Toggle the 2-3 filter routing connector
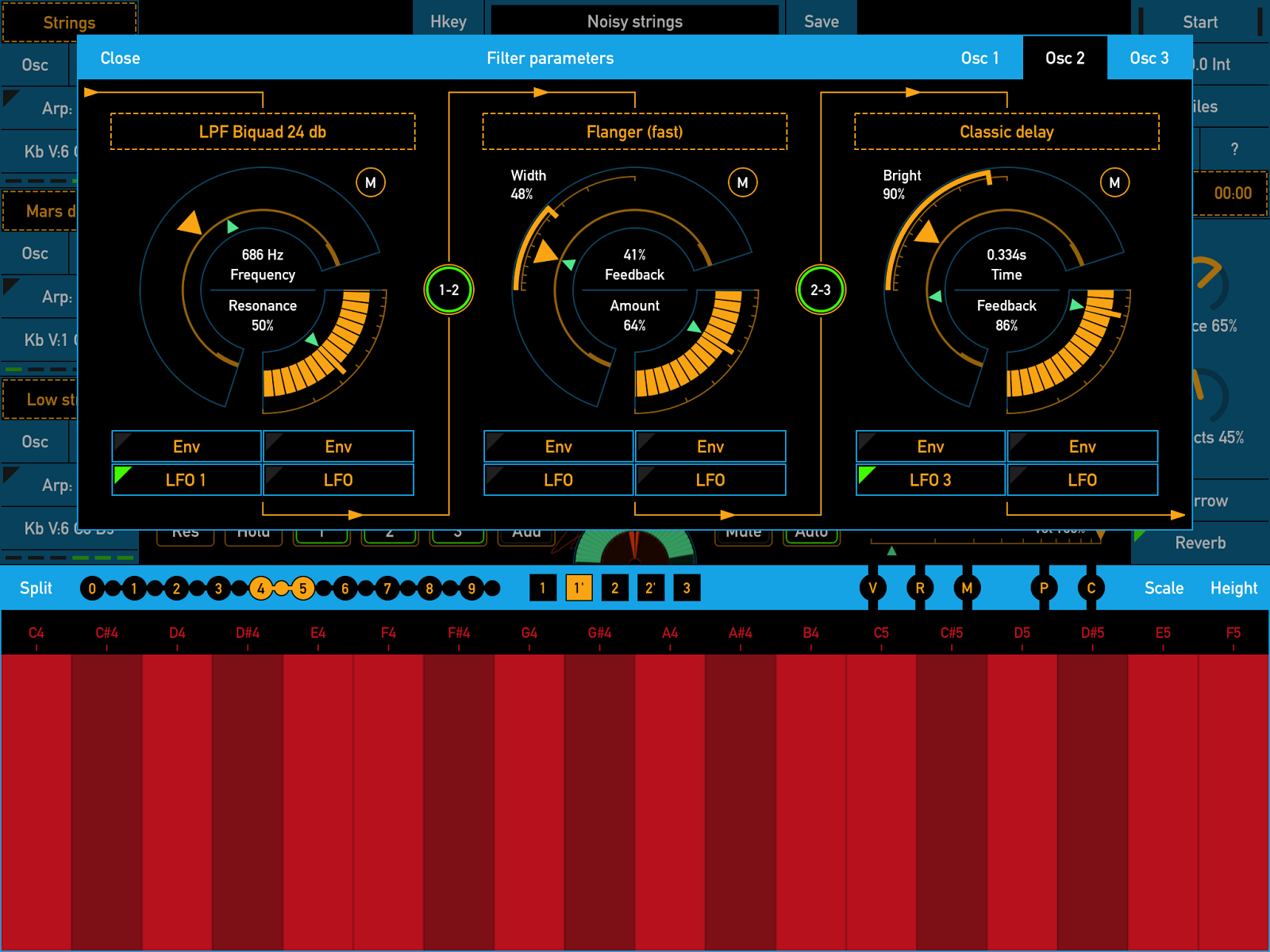The image size is (1270, 952). coord(821,290)
